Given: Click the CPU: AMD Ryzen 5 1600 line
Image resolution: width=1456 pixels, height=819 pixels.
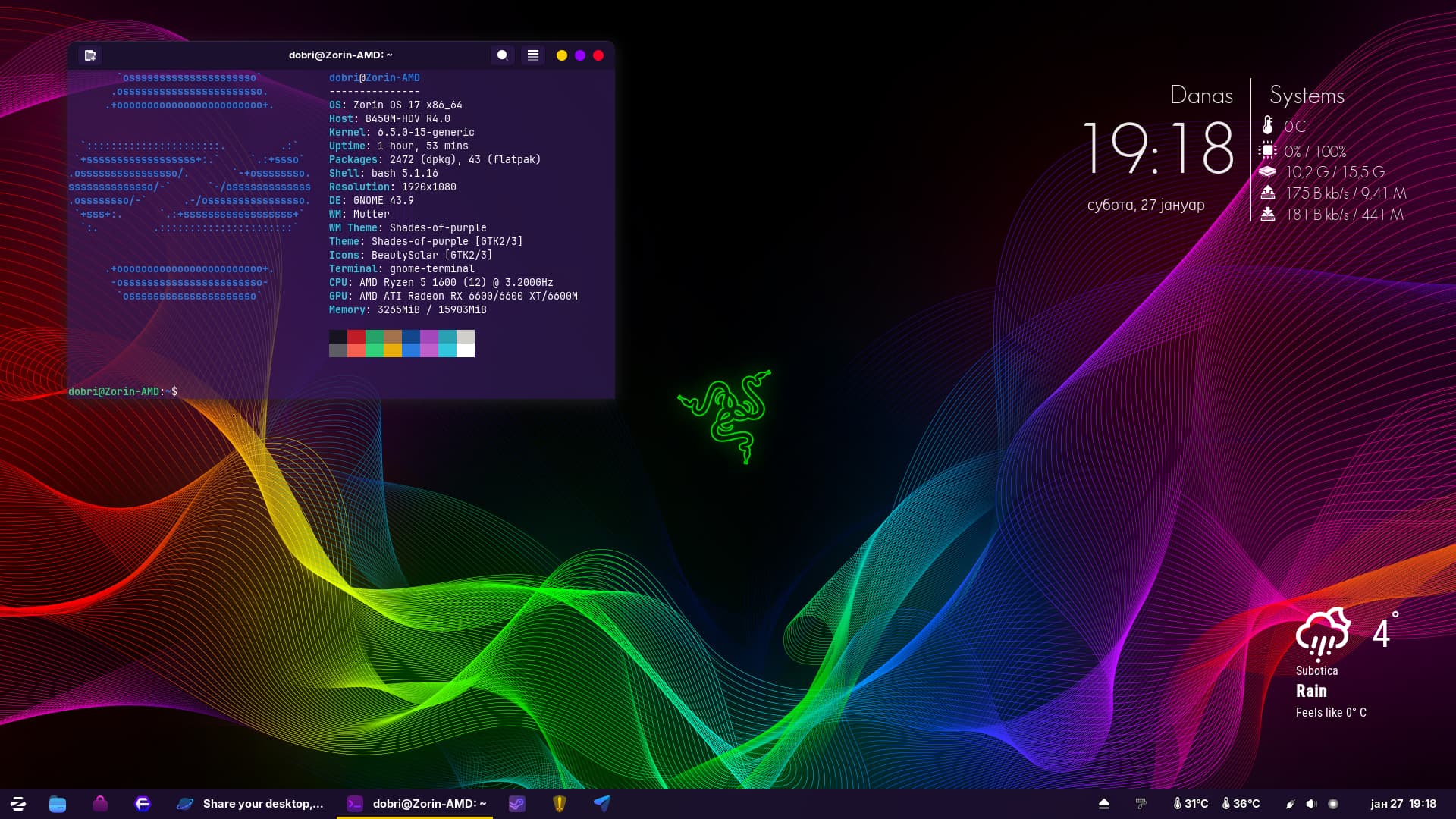Looking at the screenshot, I should [441, 283].
